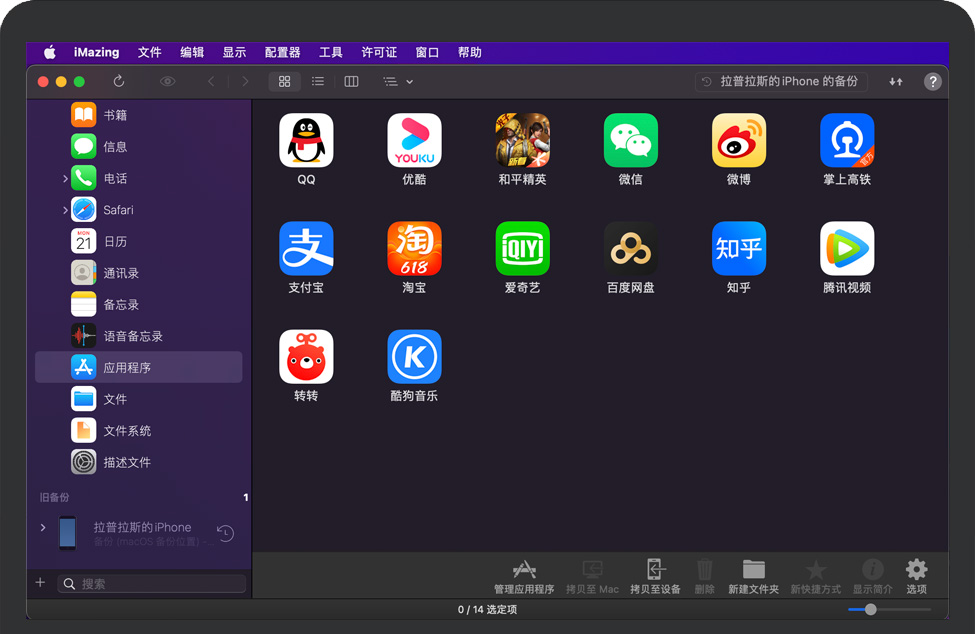The image size is (975, 634).
Task: Click the Copy to Device icon
Action: [x=655, y=570]
